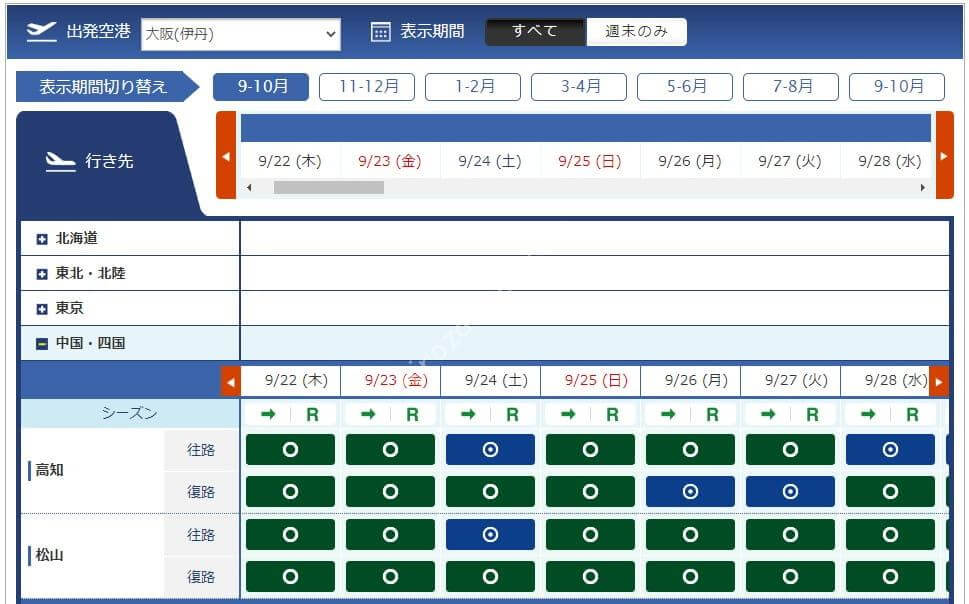Select 高知 往路 availability for 9/22
Image resolution: width=969 pixels, height=604 pixels.
pyautogui.click(x=290, y=449)
